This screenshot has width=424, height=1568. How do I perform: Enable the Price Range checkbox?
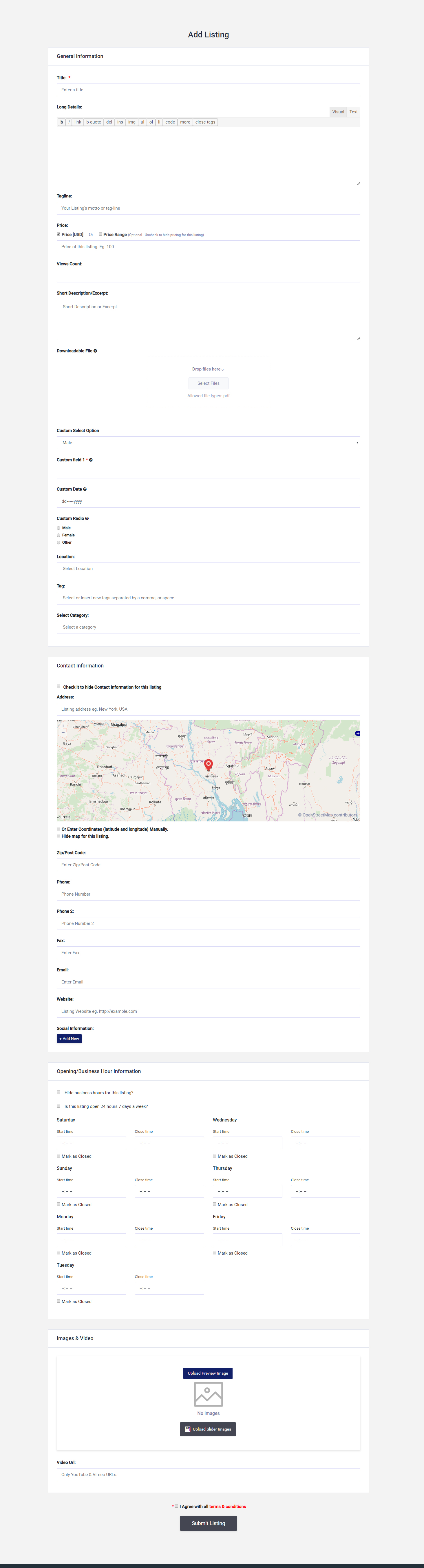[100, 234]
